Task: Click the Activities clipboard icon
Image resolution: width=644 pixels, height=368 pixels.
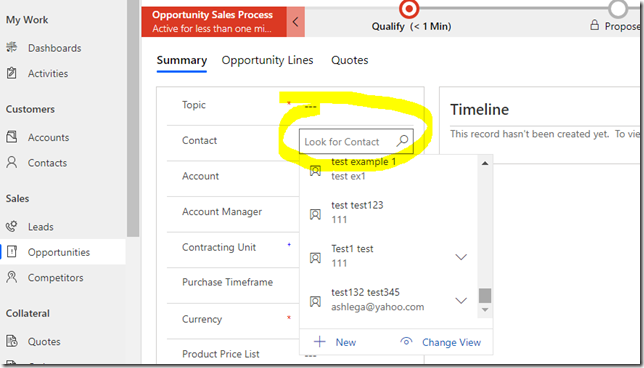Action: tap(12, 73)
